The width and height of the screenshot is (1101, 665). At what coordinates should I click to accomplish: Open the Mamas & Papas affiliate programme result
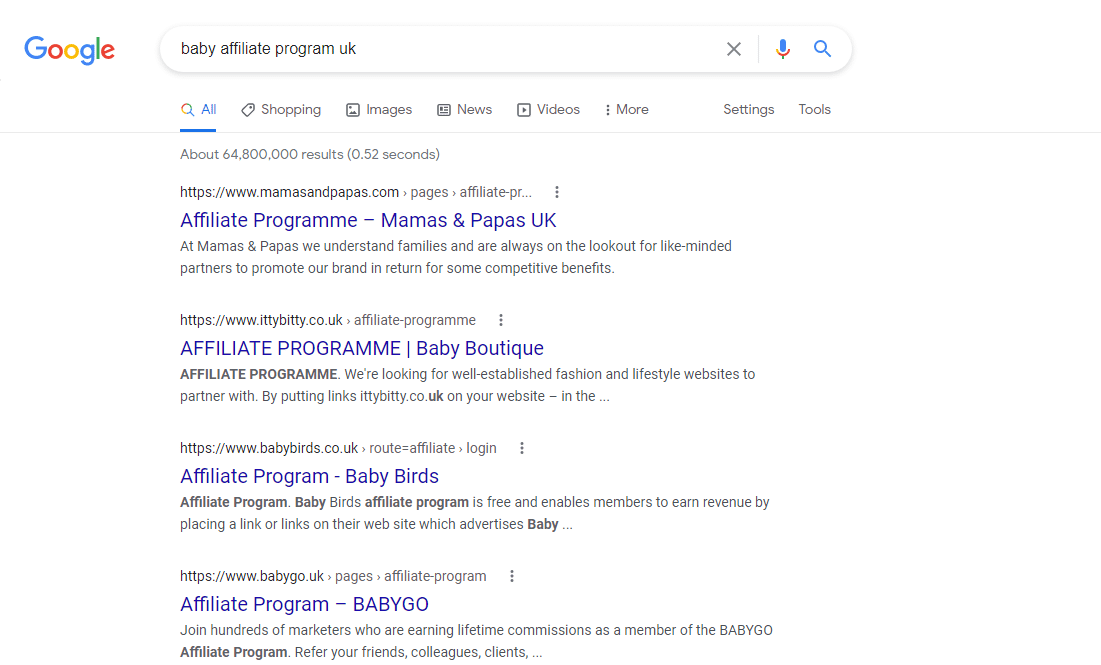368,220
